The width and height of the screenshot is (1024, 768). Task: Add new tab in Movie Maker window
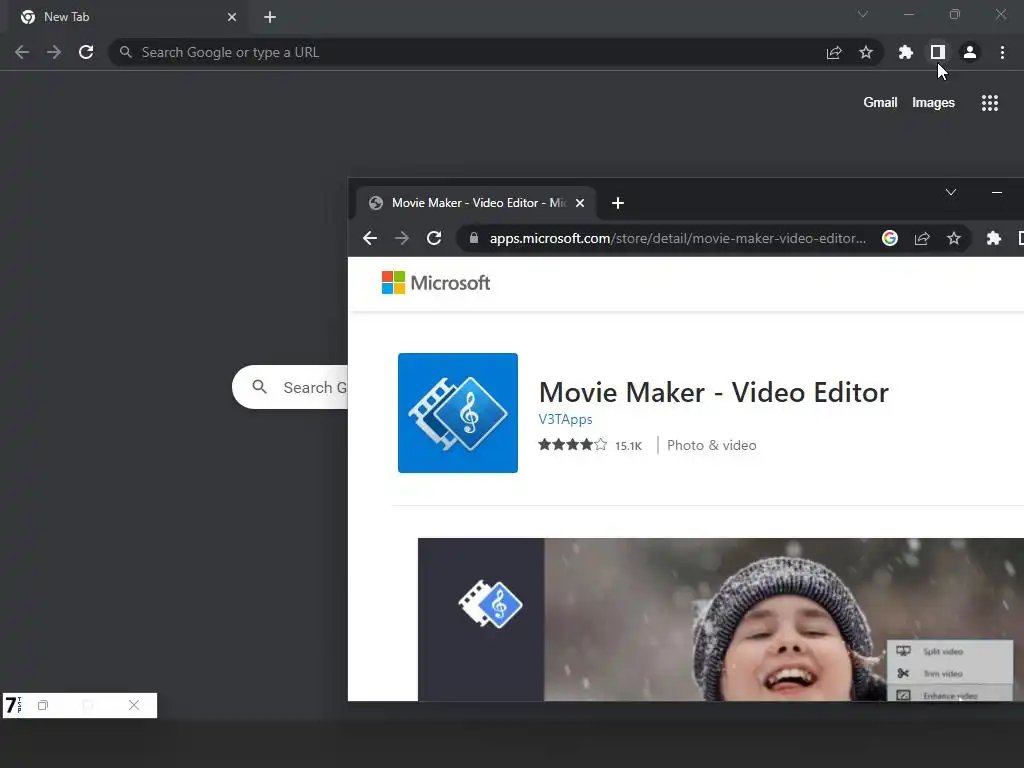(x=618, y=203)
